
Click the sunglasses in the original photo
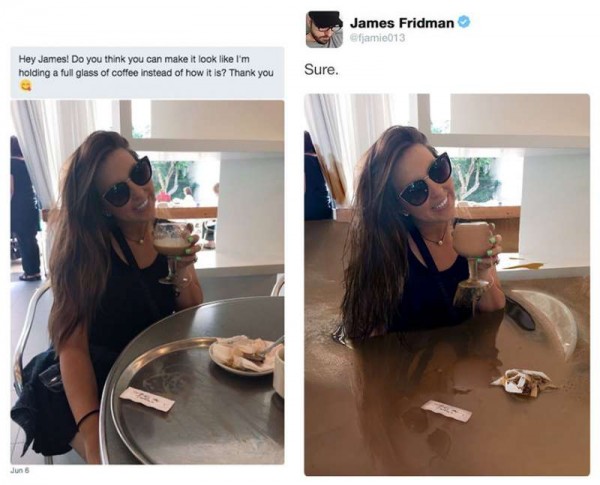[x=128, y=181]
